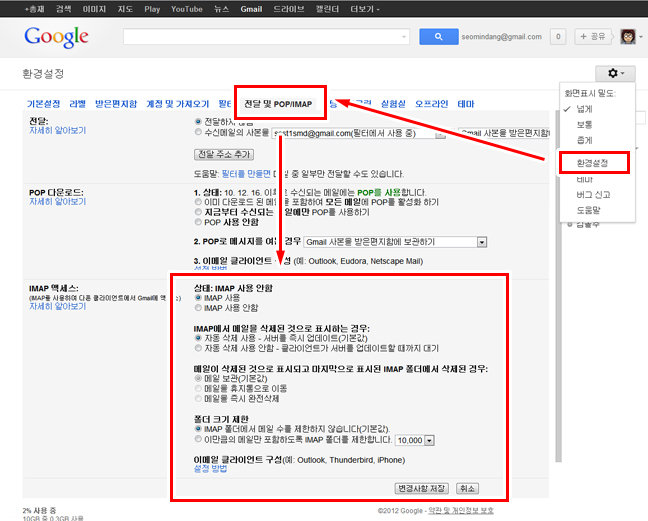Viewport: 648px width, 521px height.
Task: Select 메일을 즉시 완전삭제 radio button
Action: coord(198,398)
